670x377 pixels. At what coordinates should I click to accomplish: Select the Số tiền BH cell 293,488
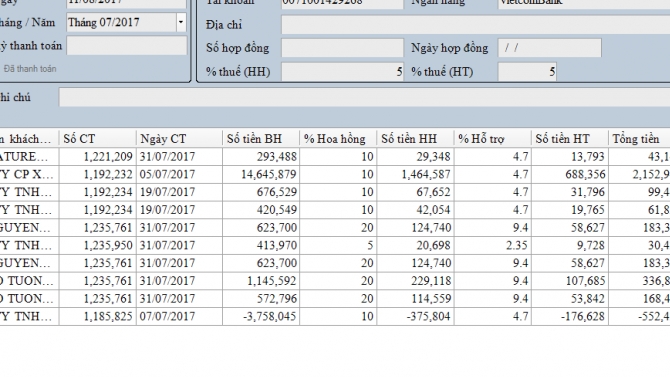point(261,157)
